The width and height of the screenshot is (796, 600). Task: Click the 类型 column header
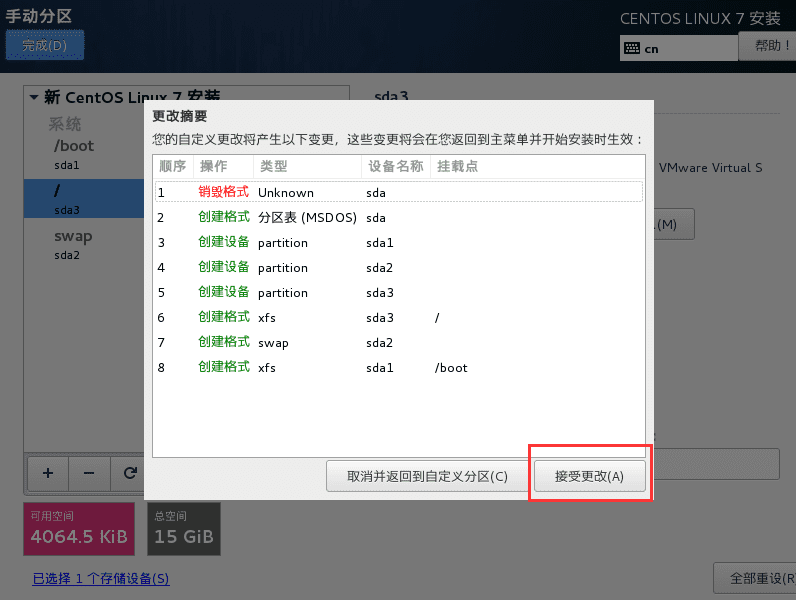tap(307, 166)
